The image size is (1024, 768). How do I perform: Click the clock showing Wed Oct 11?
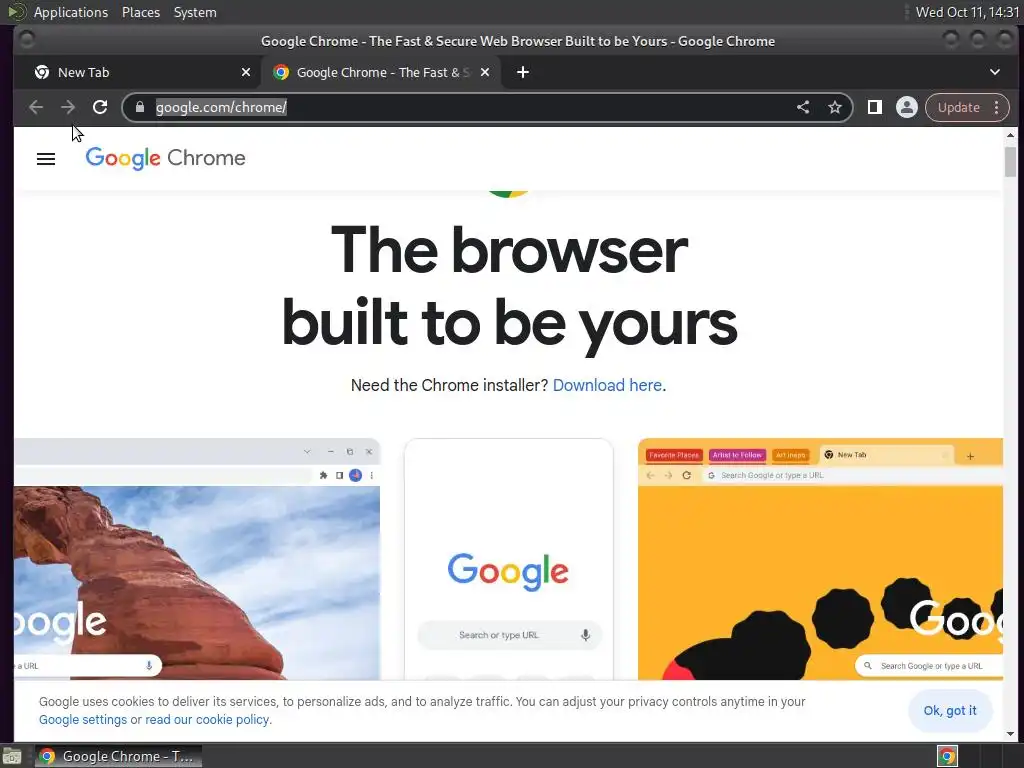(x=967, y=12)
